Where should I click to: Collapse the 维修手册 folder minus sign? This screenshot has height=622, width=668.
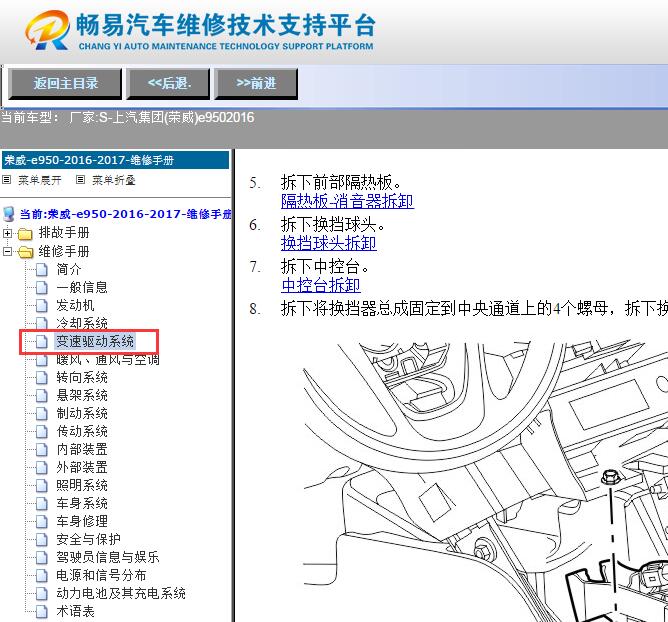click(7, 251)
